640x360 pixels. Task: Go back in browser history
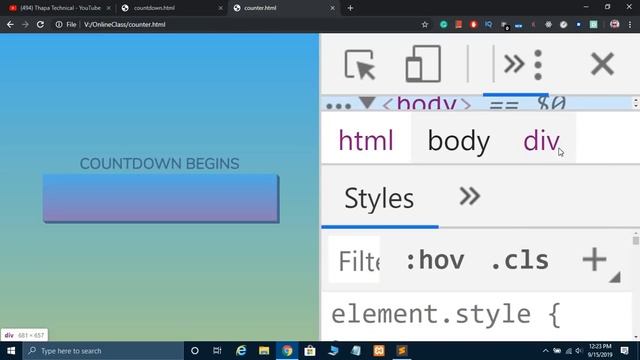pos(10,24)
